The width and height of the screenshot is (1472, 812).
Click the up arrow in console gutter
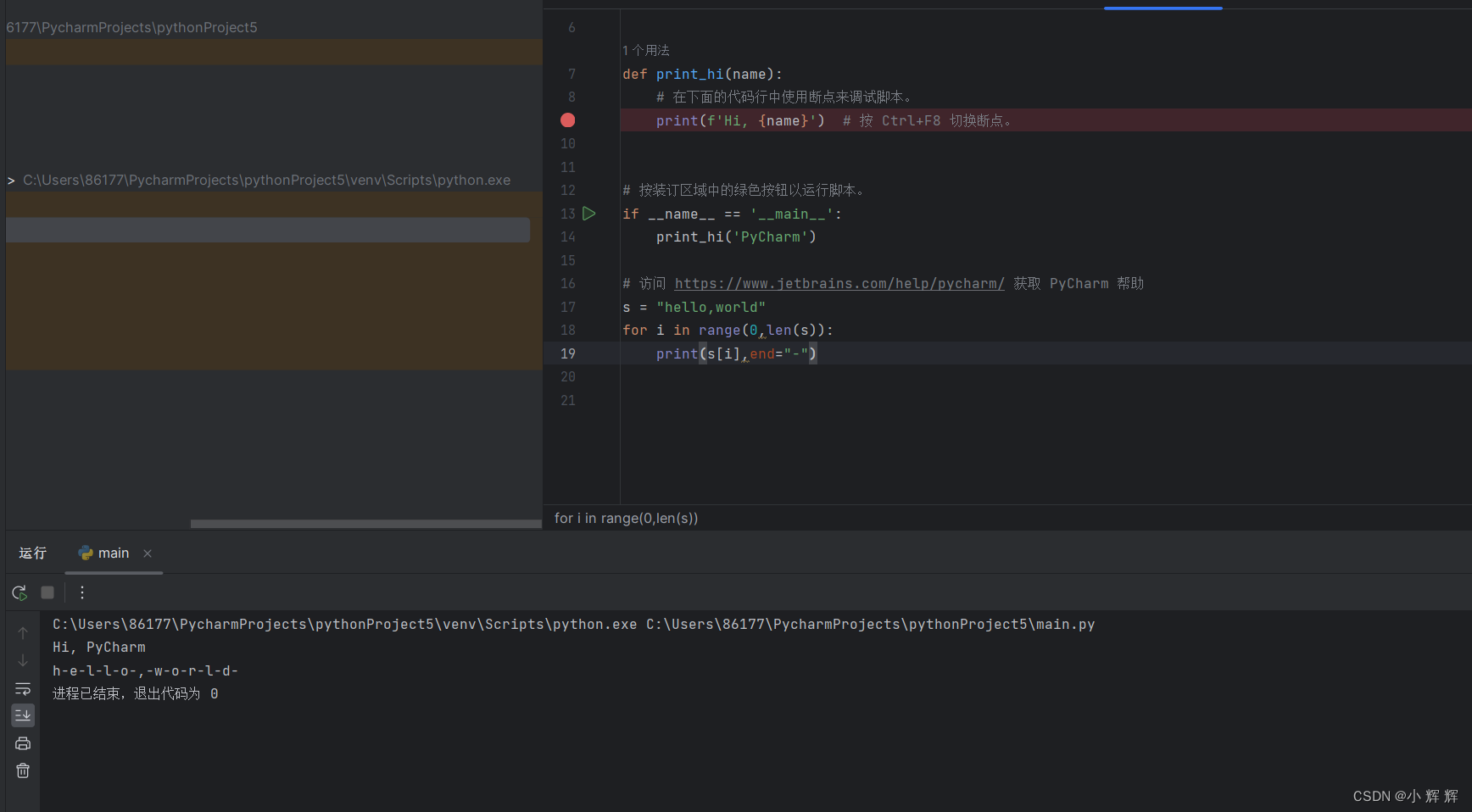pos(23,633)
